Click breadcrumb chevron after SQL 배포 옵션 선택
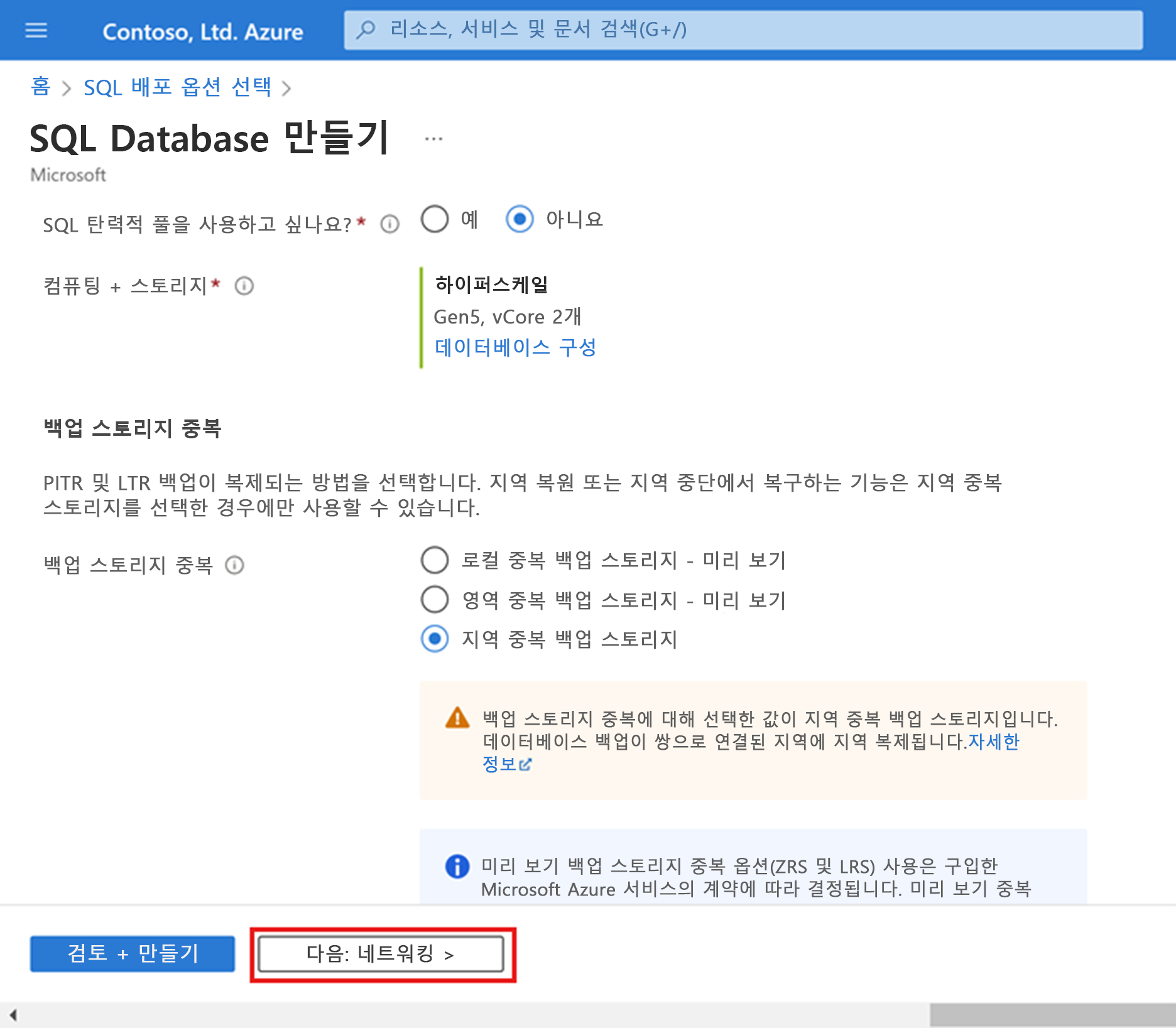 (286, 89)
